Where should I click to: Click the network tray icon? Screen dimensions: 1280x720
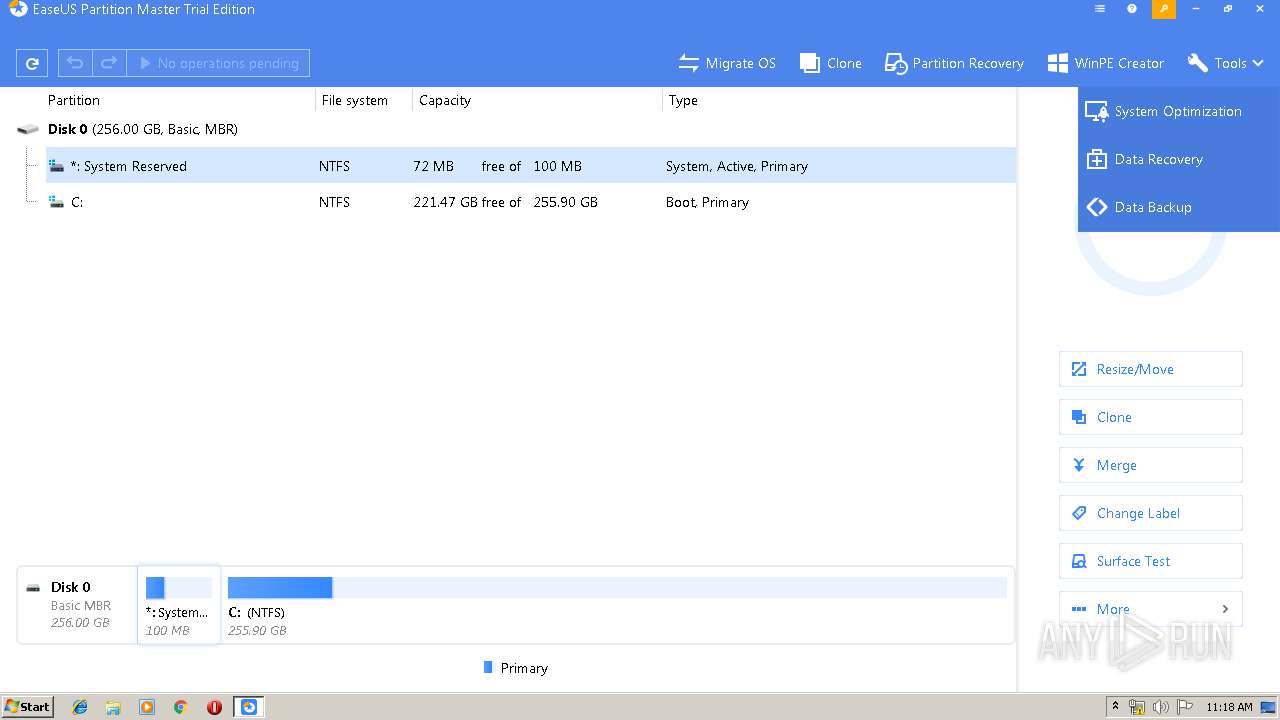click(x=1137, y=707)
